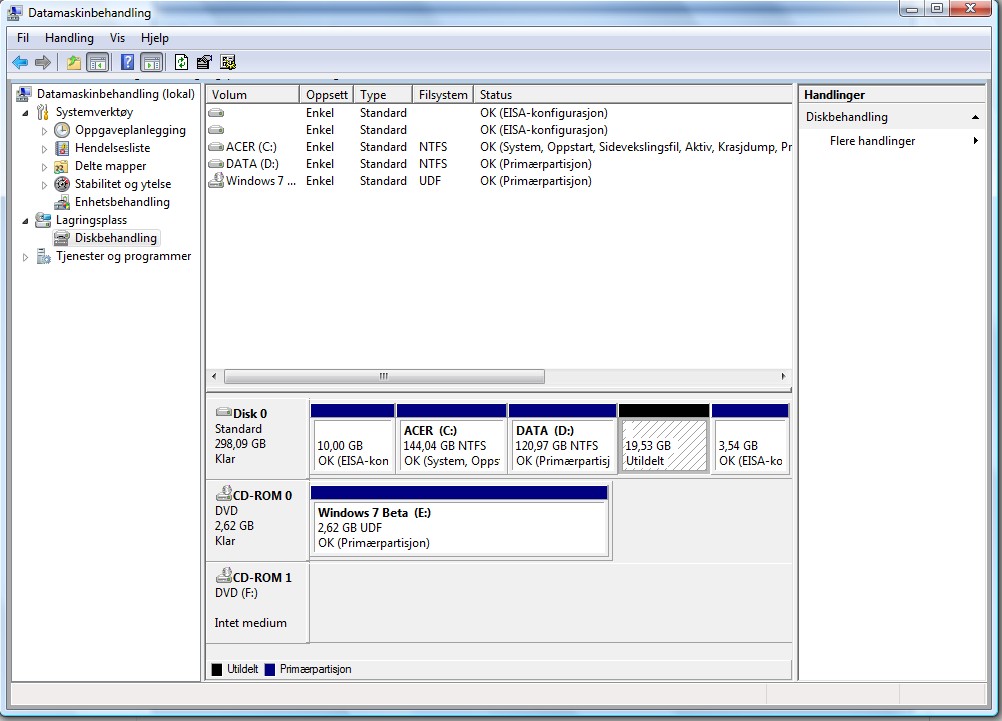
Task: Expand the Flere handlinger submenu arrow
Action: (x=975, y=141)
